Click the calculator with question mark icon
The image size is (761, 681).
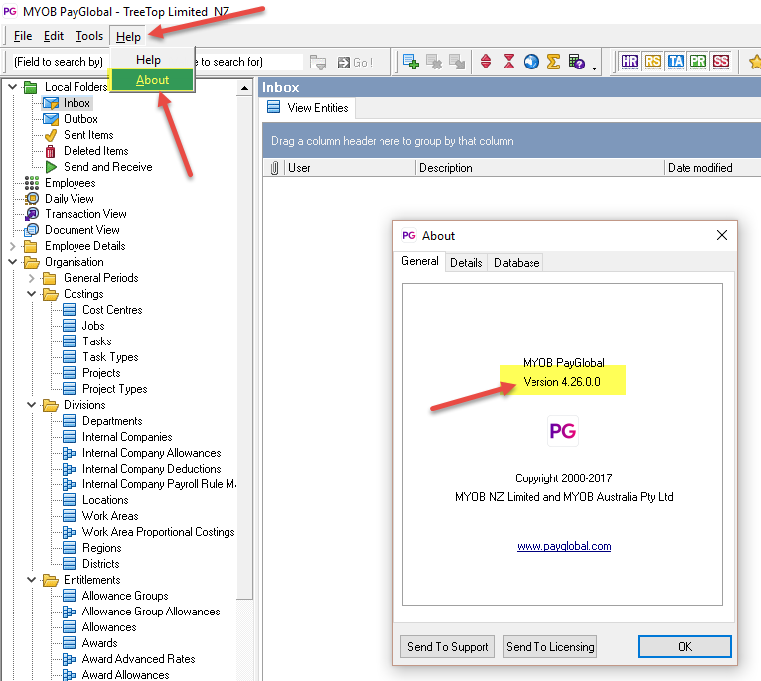click(x=577, y=62)
